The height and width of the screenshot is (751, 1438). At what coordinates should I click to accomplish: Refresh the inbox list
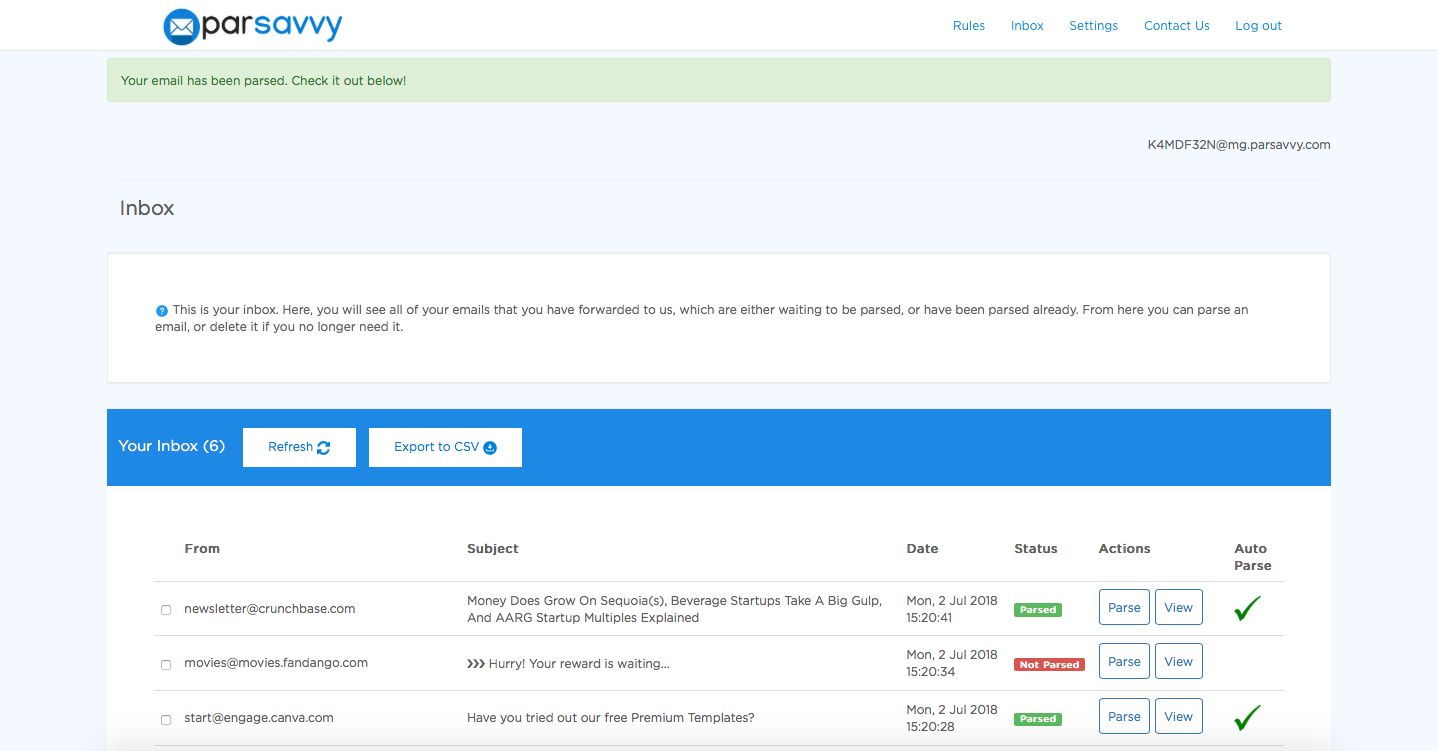tap(299, 447)
